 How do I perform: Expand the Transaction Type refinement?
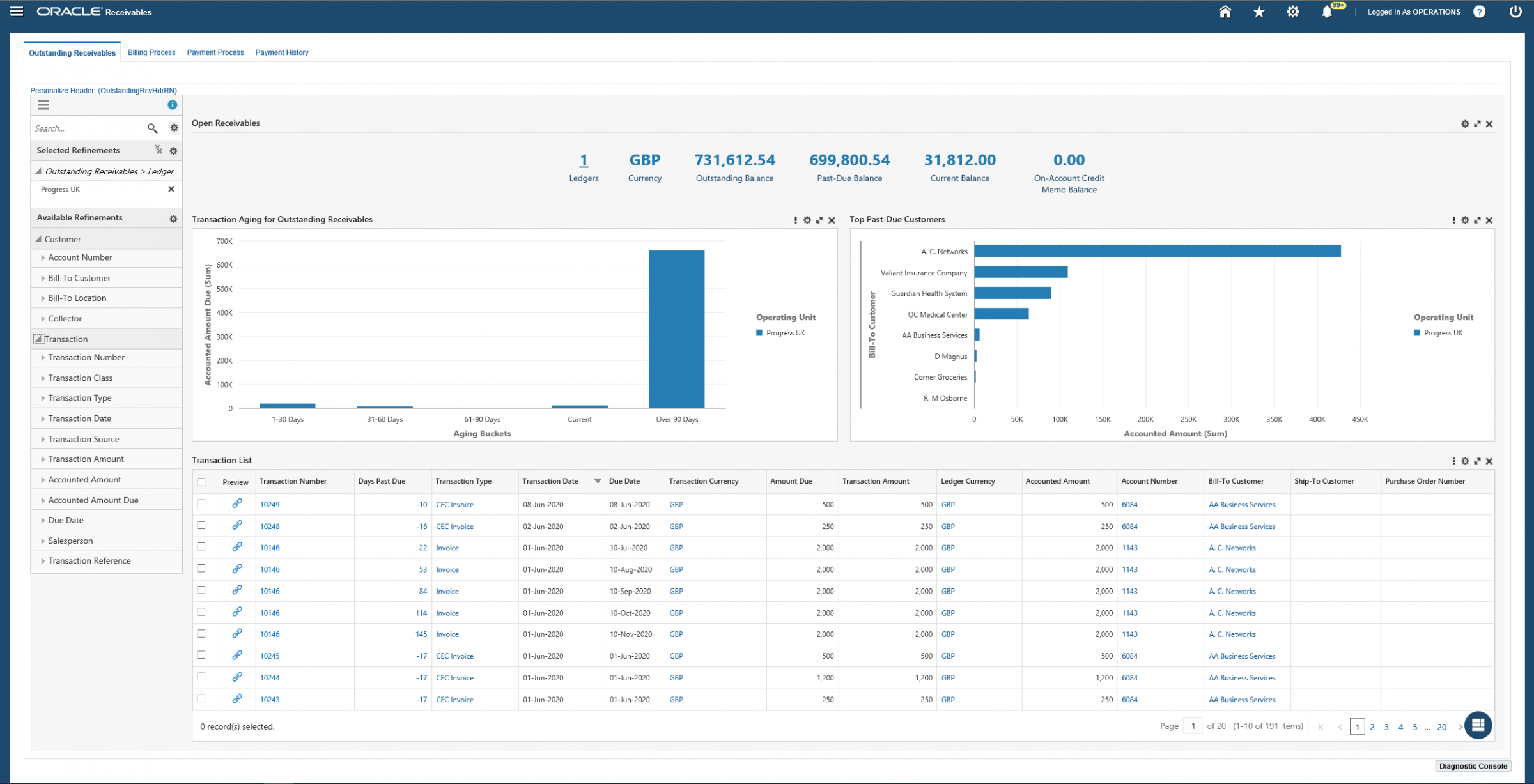coord(42,397)
